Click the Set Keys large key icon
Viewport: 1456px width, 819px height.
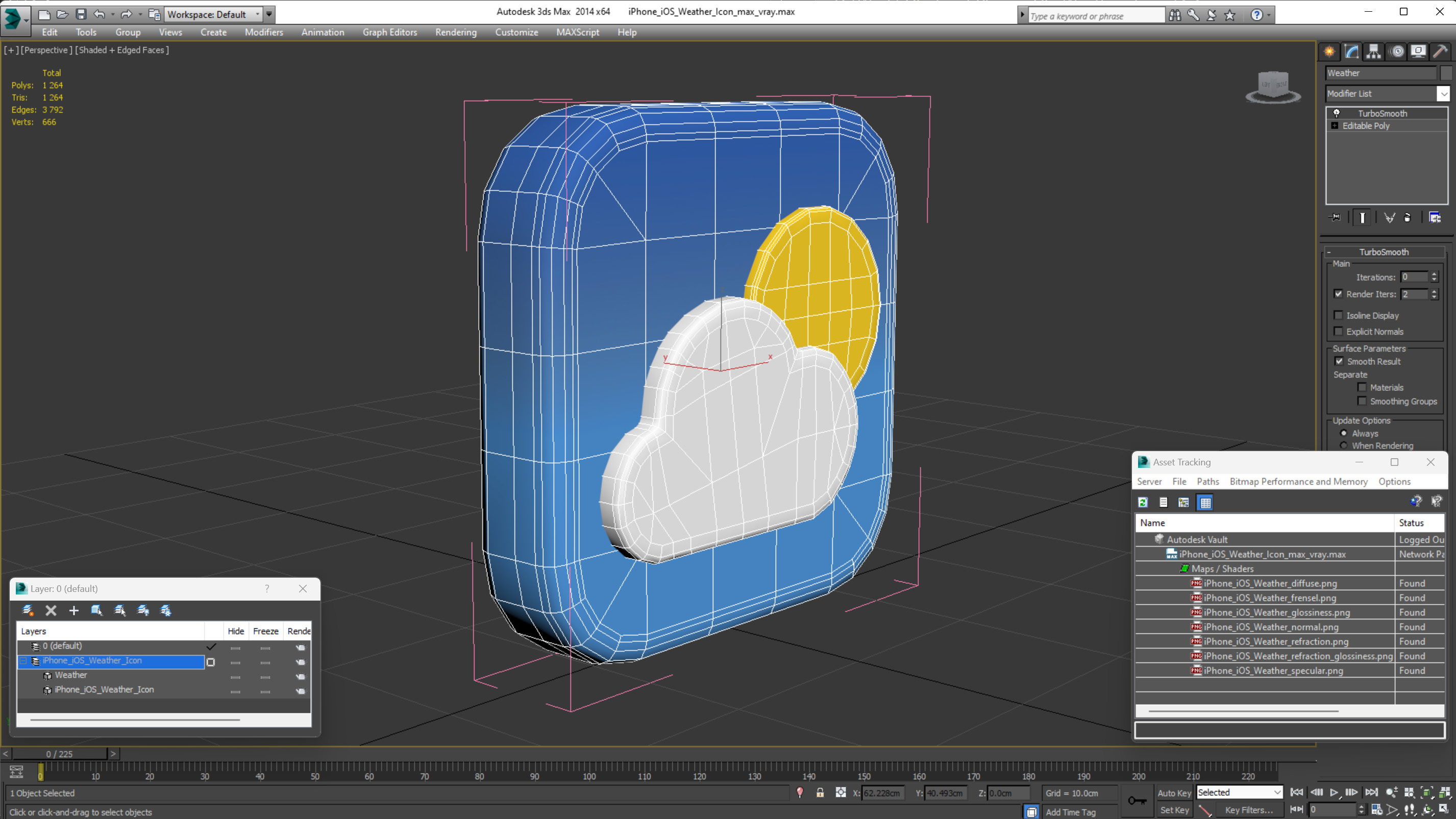pos(1137,800)
